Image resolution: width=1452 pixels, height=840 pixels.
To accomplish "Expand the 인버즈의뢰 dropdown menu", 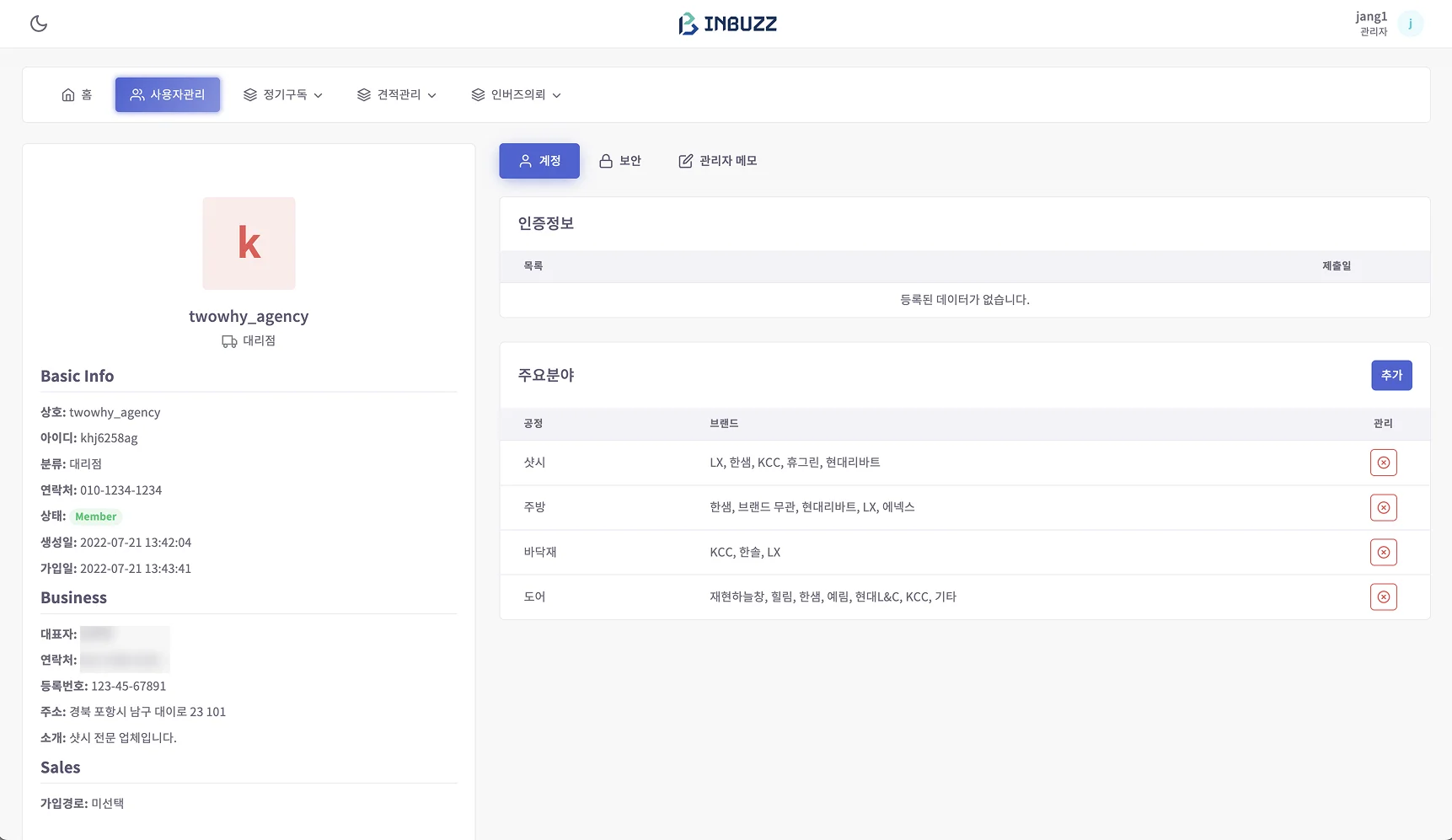I will click(x=517, y=94).
